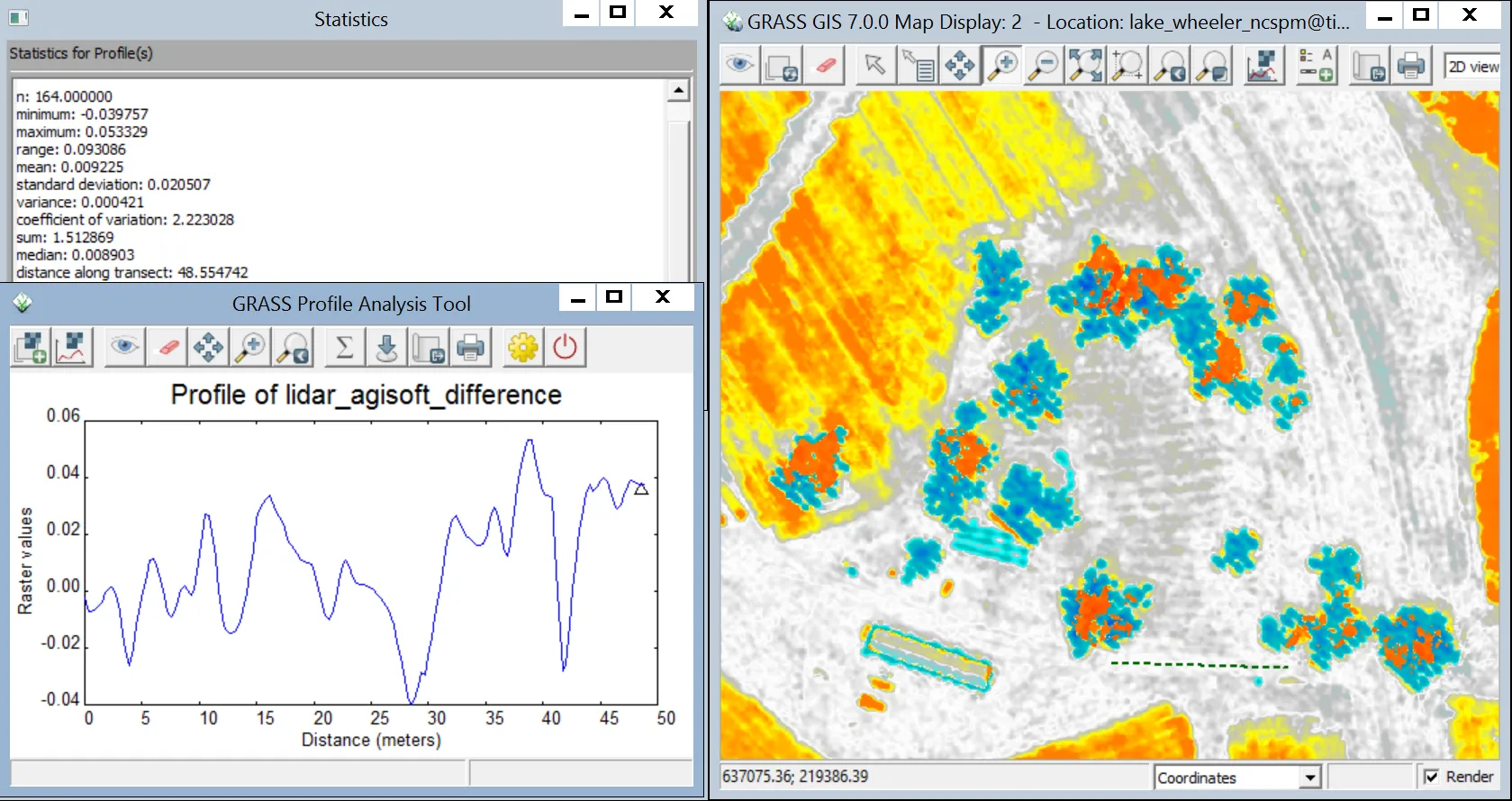This screenshot has width=1512, height=801.
Task: Expand the 2D view dropdown
Action: point(1473,67)
